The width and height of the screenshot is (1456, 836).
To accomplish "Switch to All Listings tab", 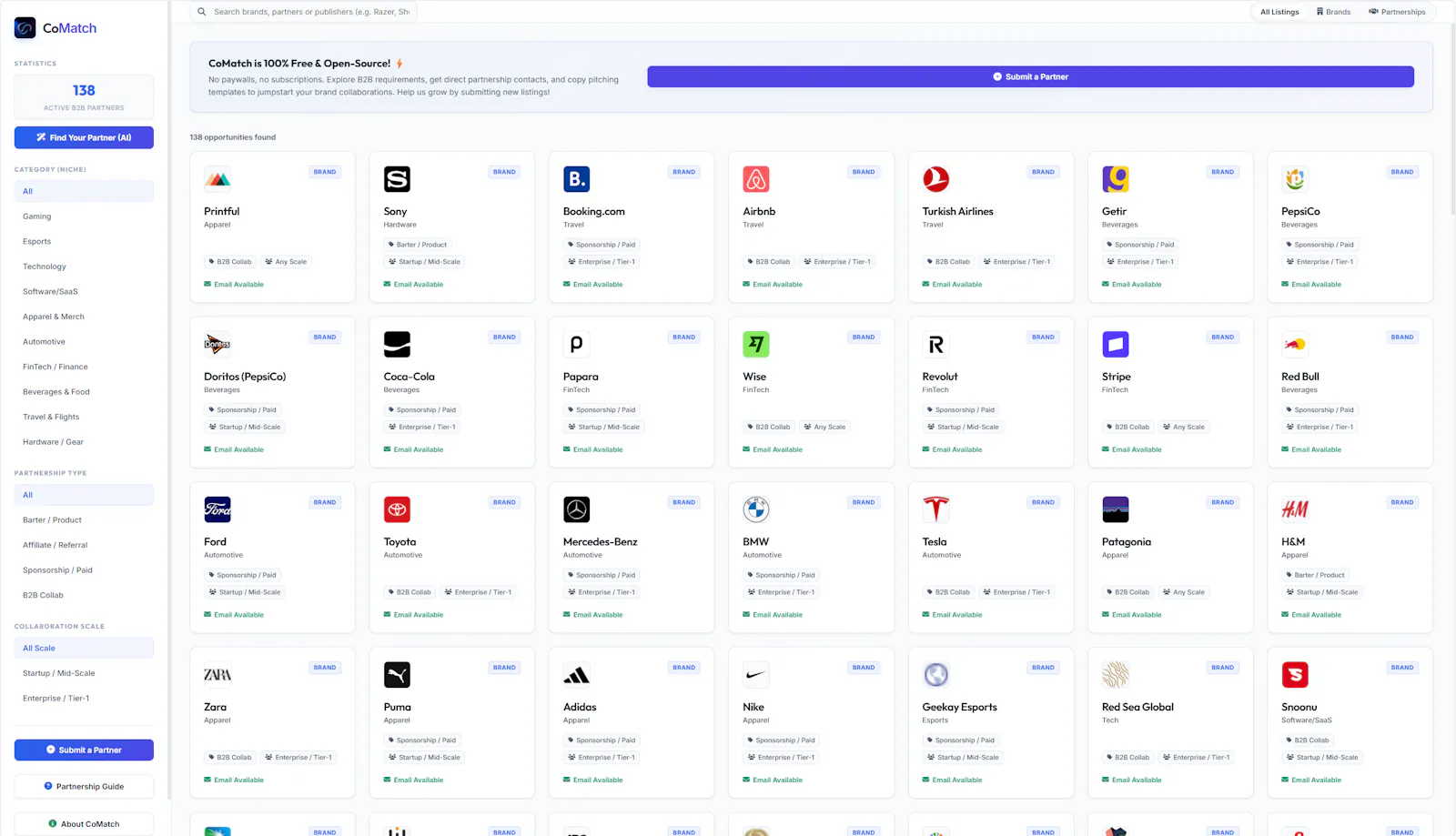I will [1279, 12].
